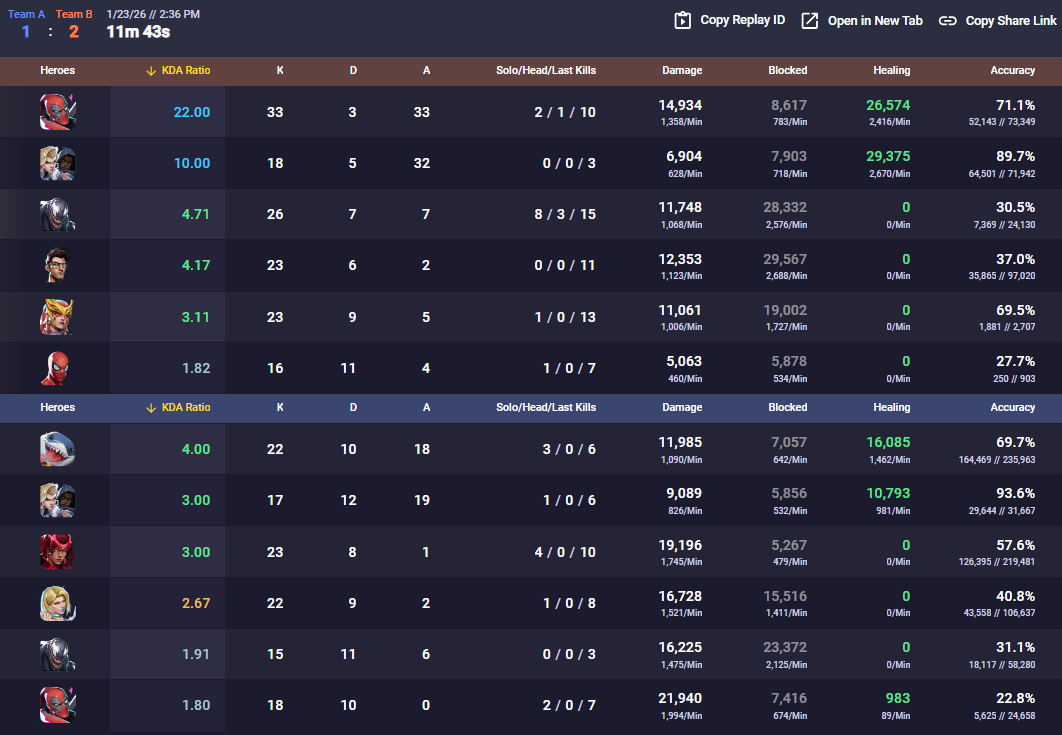Click the 983 healing value
Image resolution: width=1062 pixels, height=735 pixels.
click(x=897, y=698)
